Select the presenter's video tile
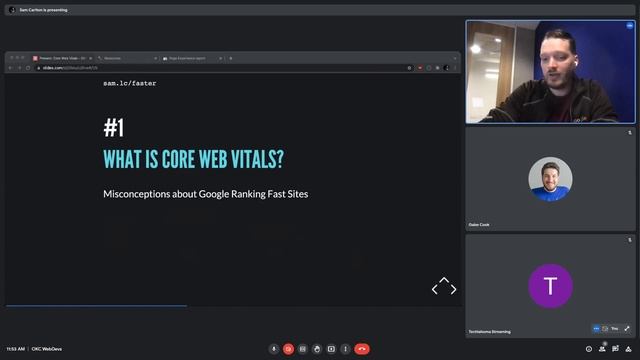Screen dimensions: 640x360 click(551, 72)
